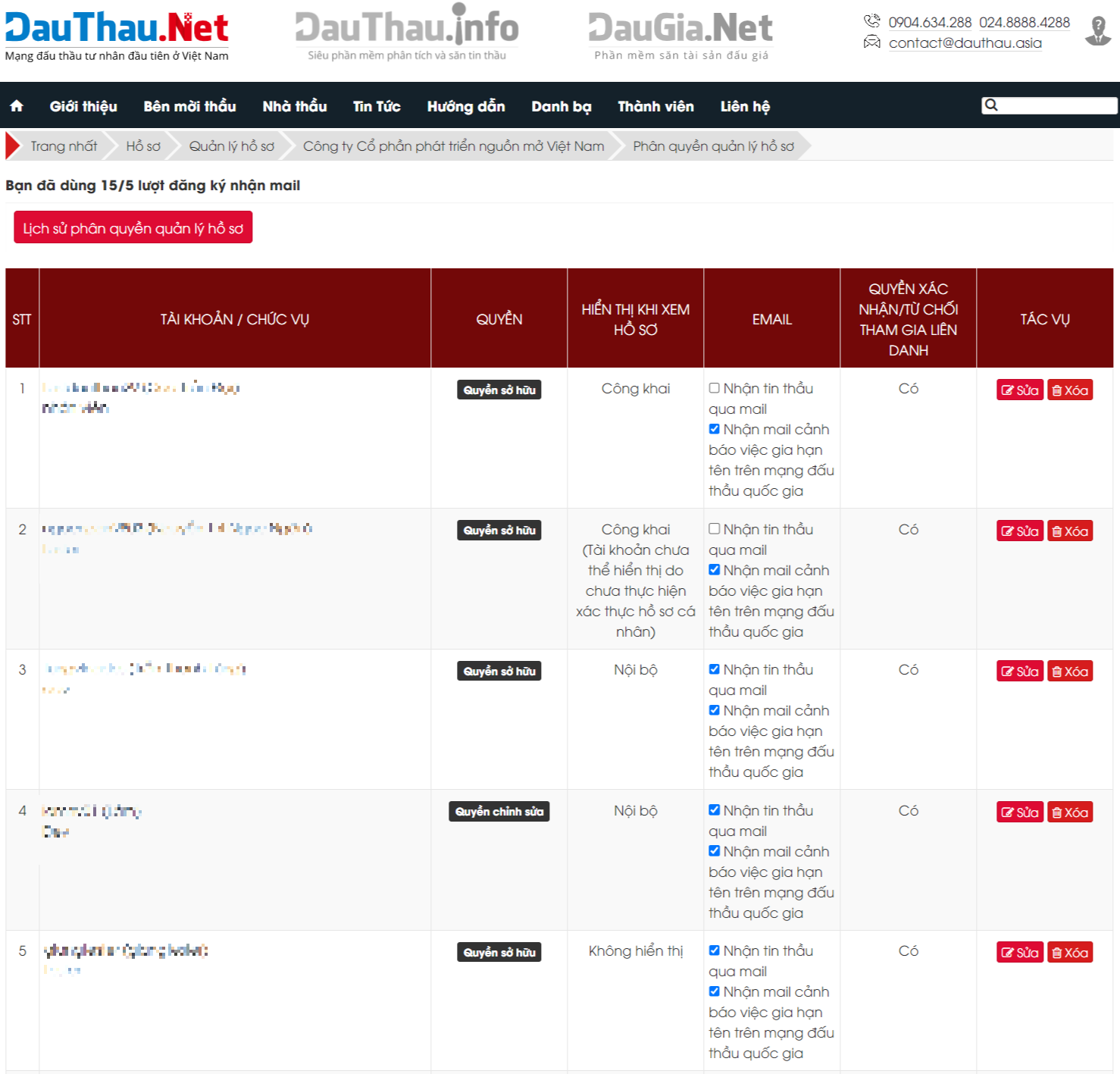Delete row 2 with Xóa button
This screenshot has height=1074, width=1120.
(x=1070, y=531)
